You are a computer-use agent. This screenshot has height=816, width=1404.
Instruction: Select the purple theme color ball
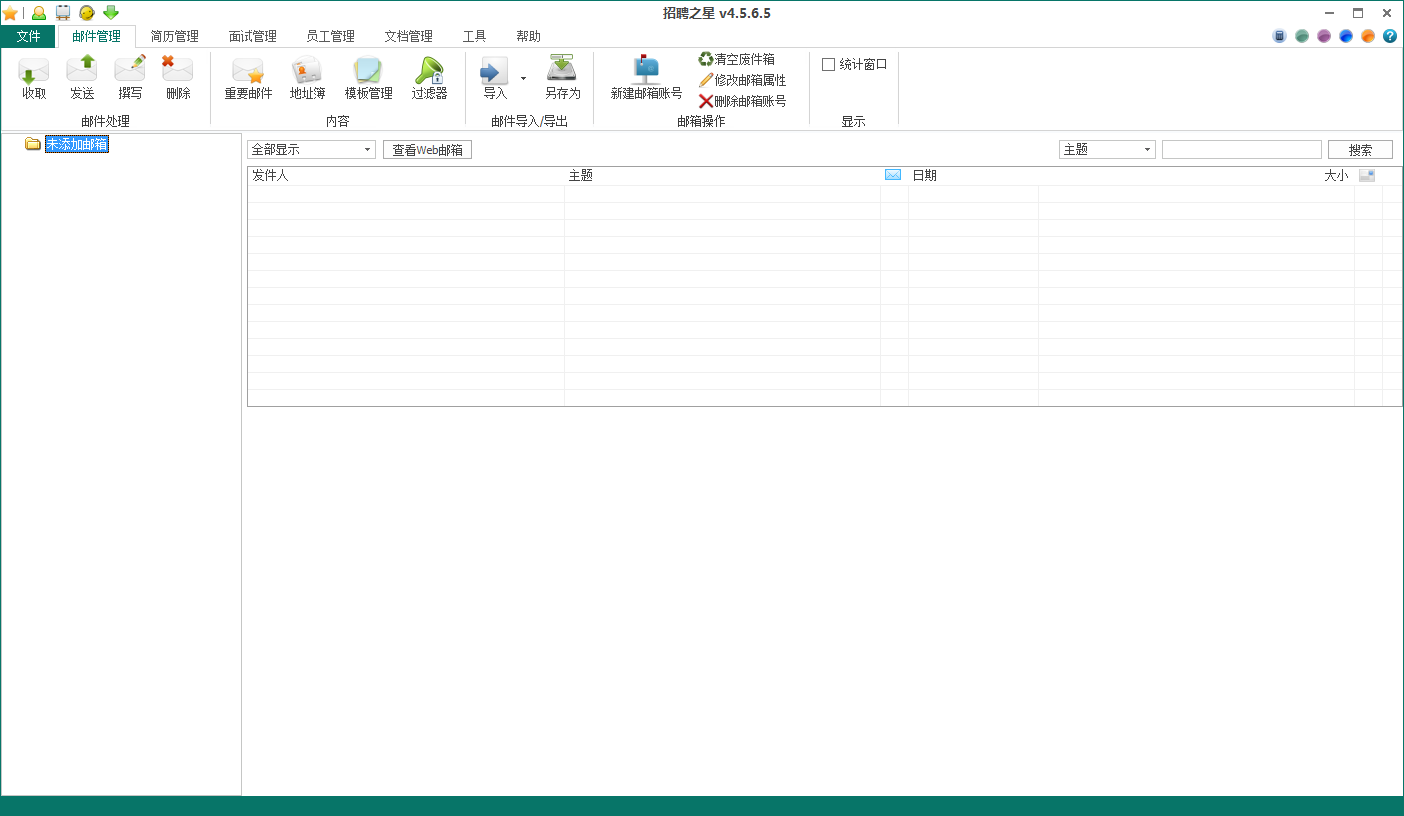coord(1324,36)
